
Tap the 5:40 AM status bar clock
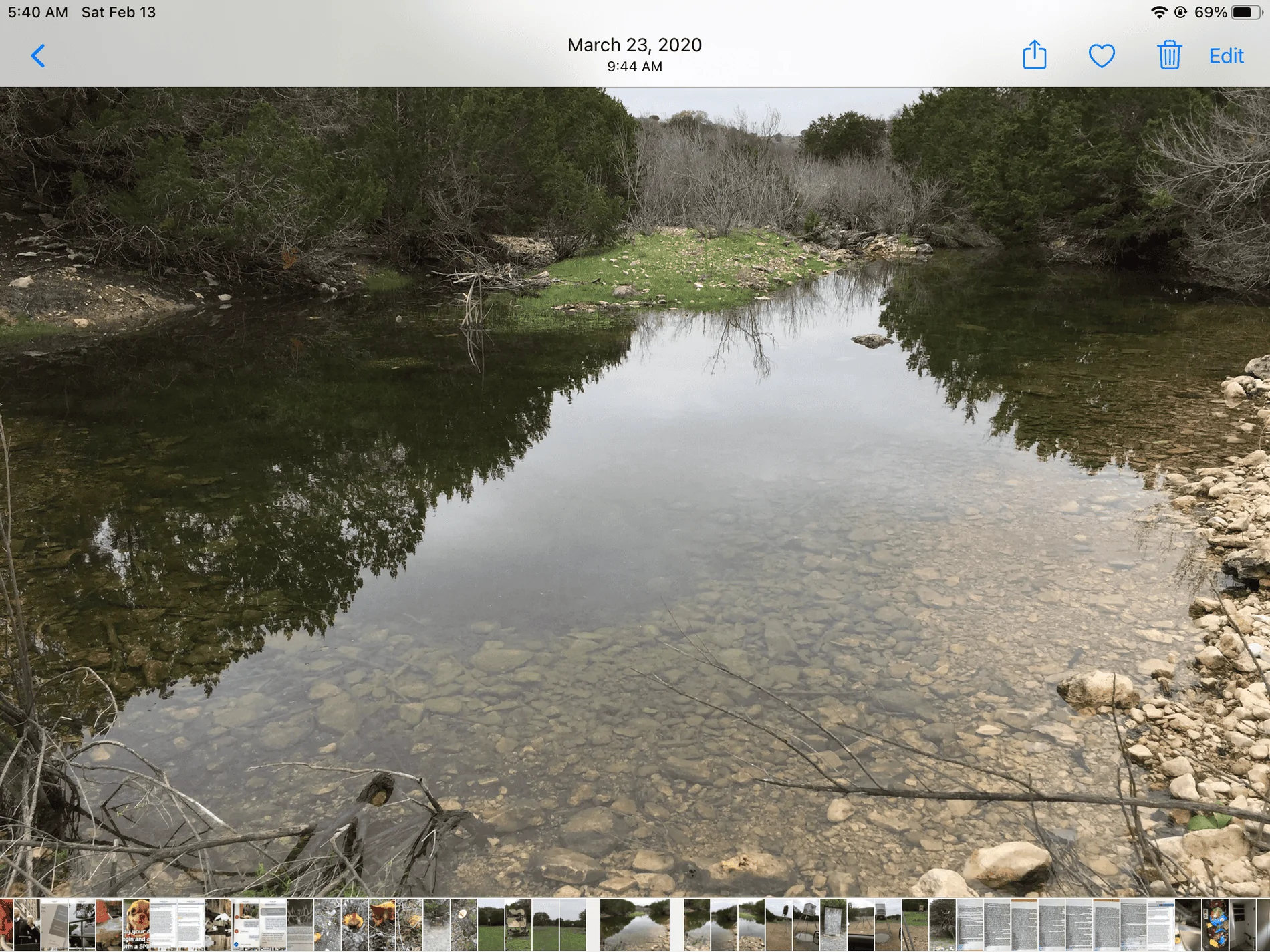point(37,12)
